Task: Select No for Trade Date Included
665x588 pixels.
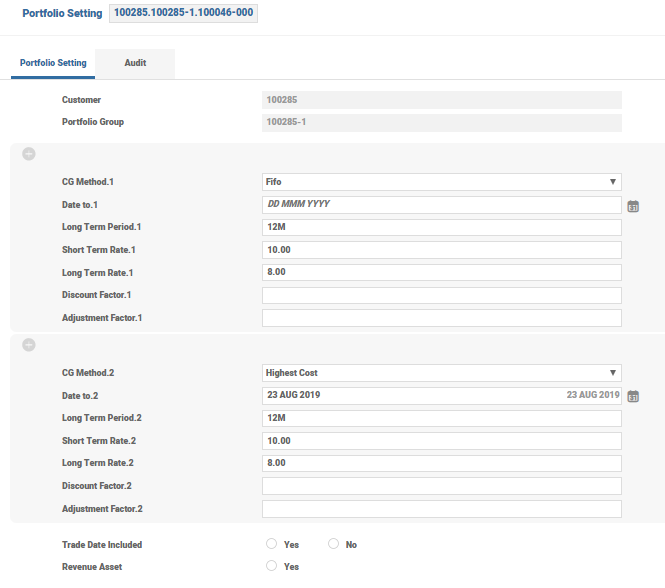Action: pyautogui.click(x=333, y=544)
